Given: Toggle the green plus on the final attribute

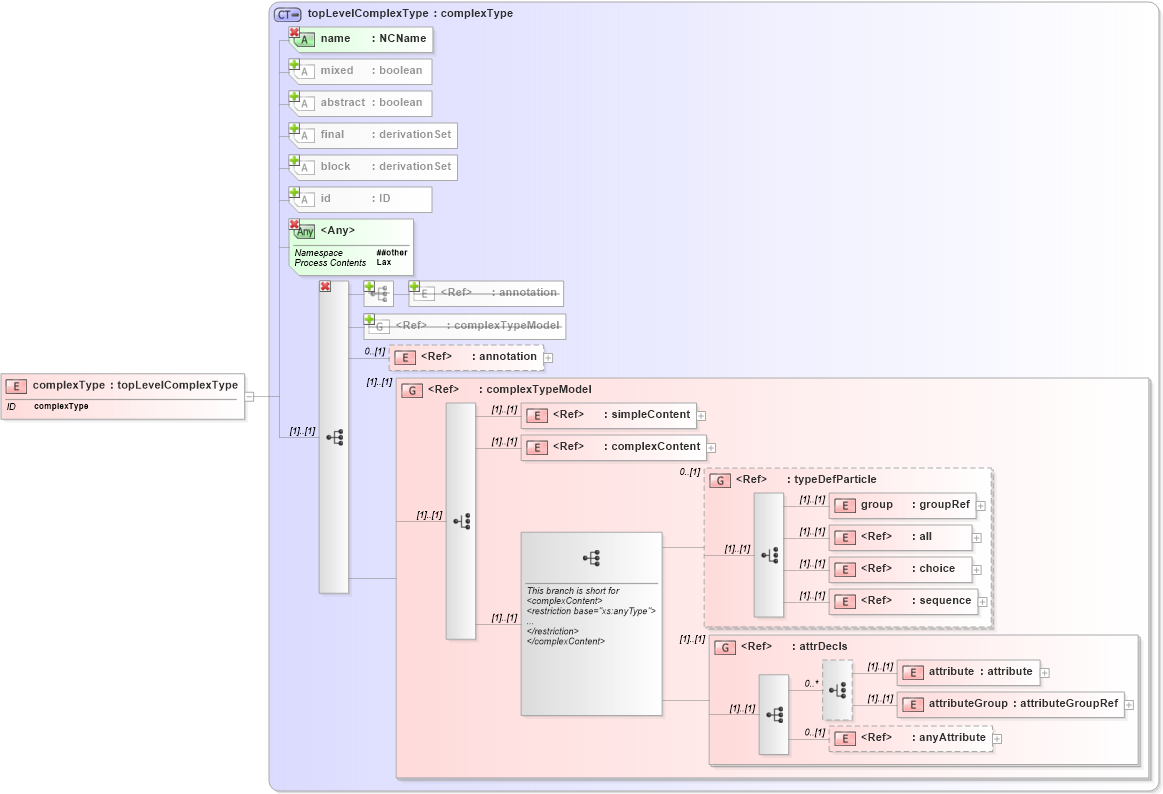Looking at the screenshot, I should pyautogui.click(x=293, y=128).
